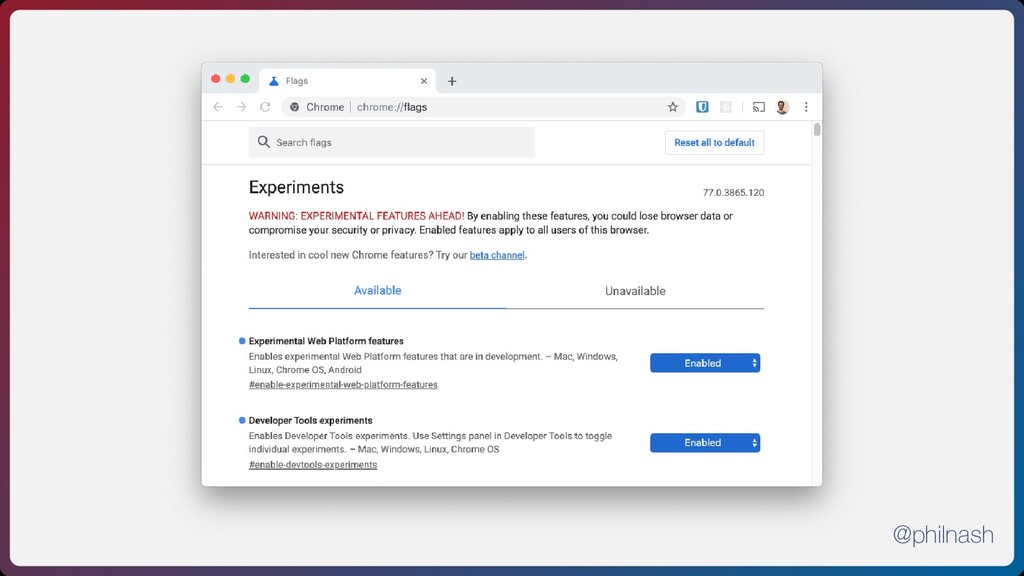
Task: Click the Developer Tools experiments title
Action: click(310, 421)
